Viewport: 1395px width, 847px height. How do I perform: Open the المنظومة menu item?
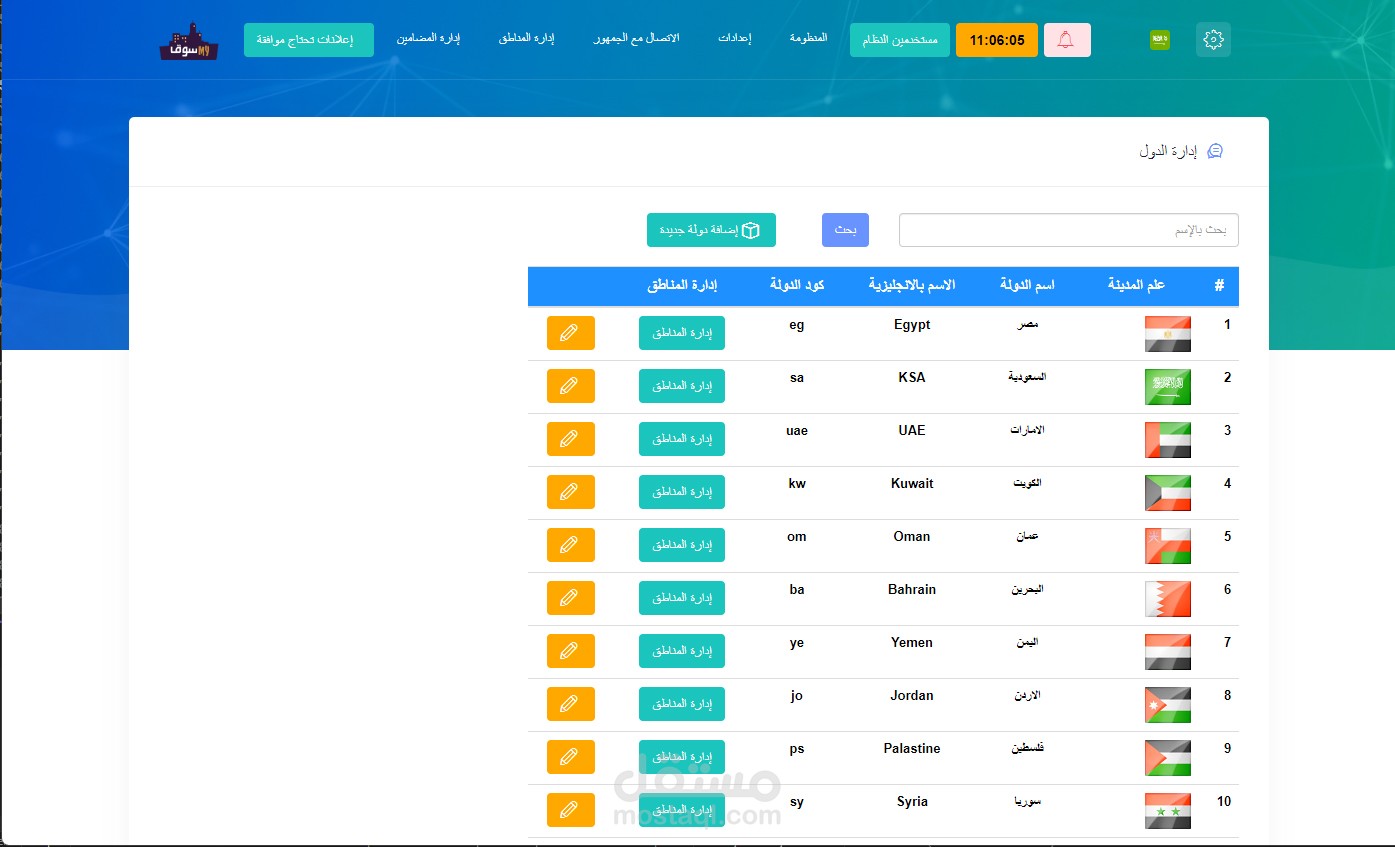click(x=808, y=38)
